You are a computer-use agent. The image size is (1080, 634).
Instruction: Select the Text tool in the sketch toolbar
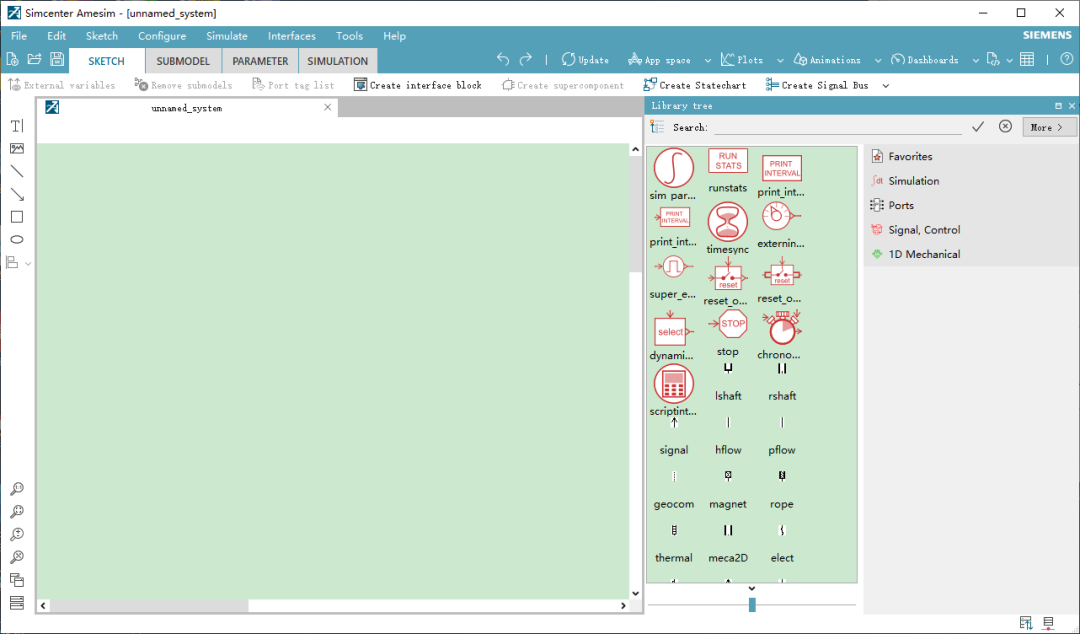(x=16, y=125)
